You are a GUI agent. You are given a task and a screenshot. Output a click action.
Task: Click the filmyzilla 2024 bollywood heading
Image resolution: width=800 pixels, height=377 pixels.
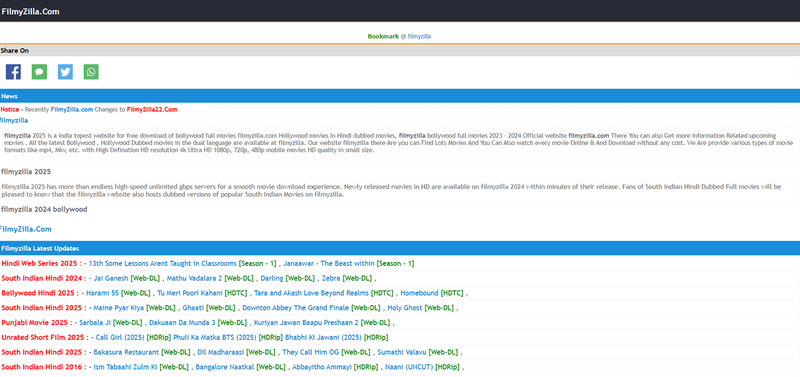click(44, 209)
